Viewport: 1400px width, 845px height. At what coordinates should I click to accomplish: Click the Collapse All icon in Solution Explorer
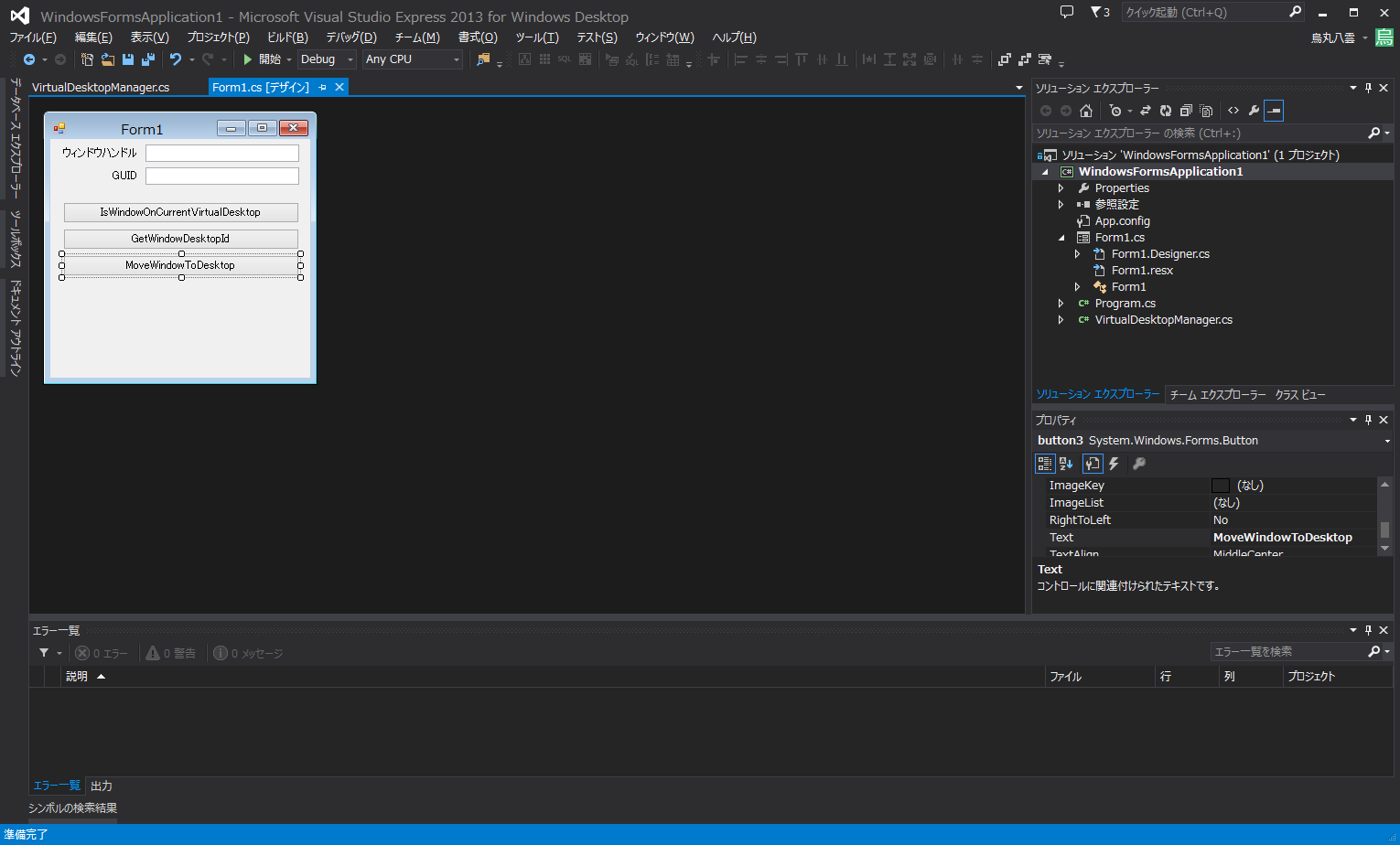1186,111
